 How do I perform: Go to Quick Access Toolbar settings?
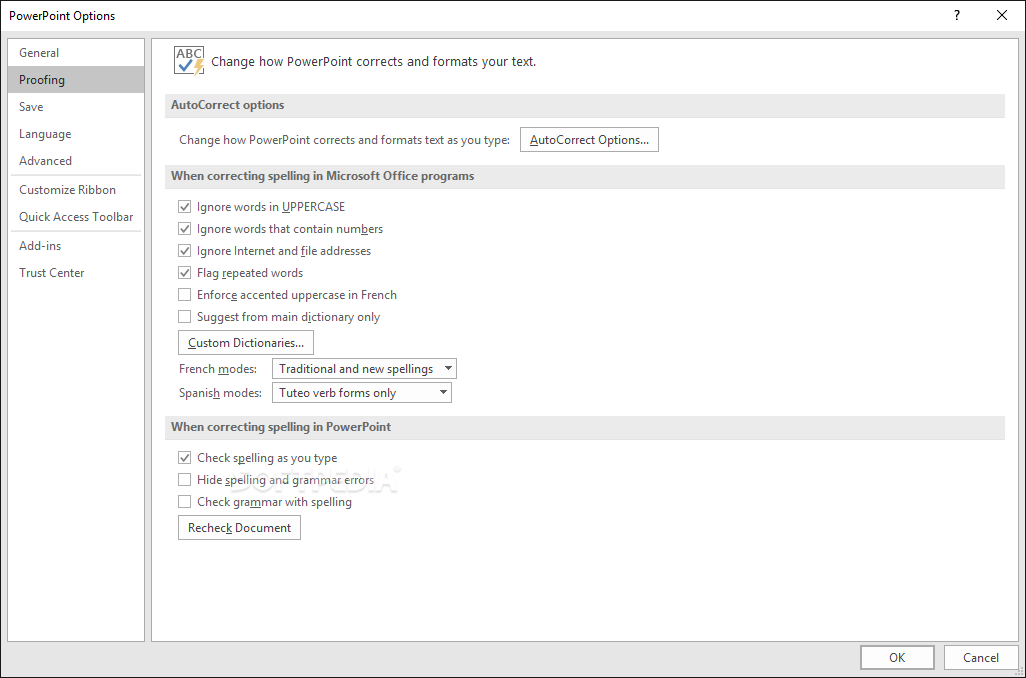click(x=76, y=217)
